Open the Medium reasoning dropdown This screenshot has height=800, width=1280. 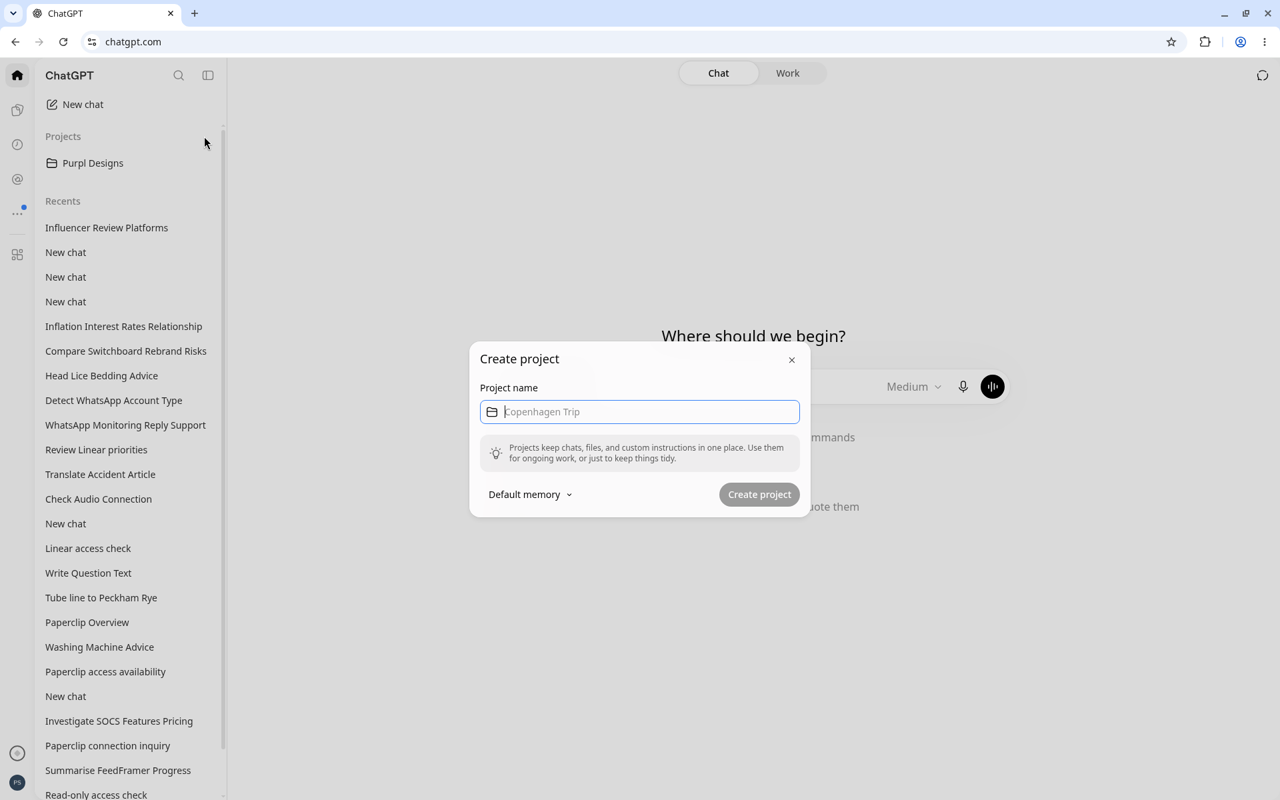[914, 387]
